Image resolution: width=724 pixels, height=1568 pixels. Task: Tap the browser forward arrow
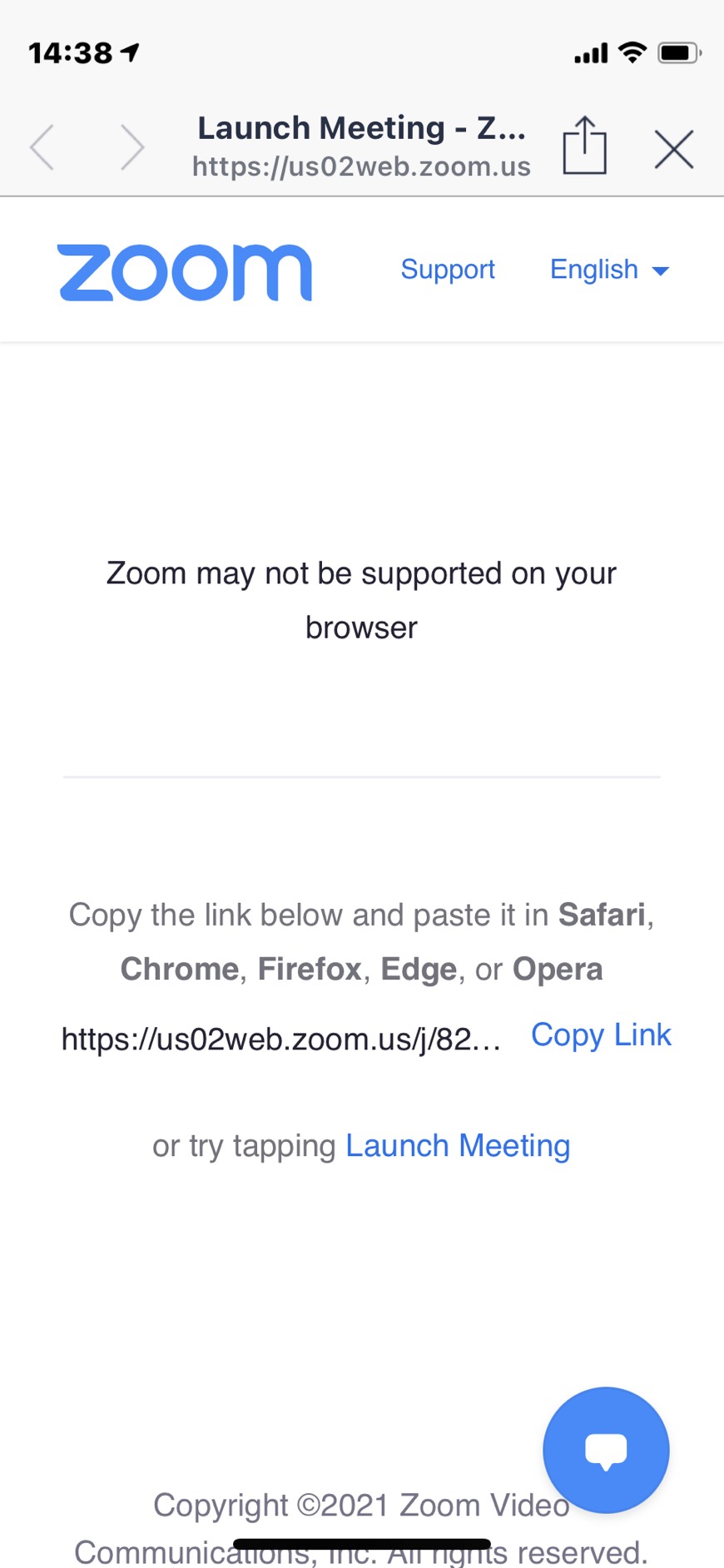click(132, 147)
